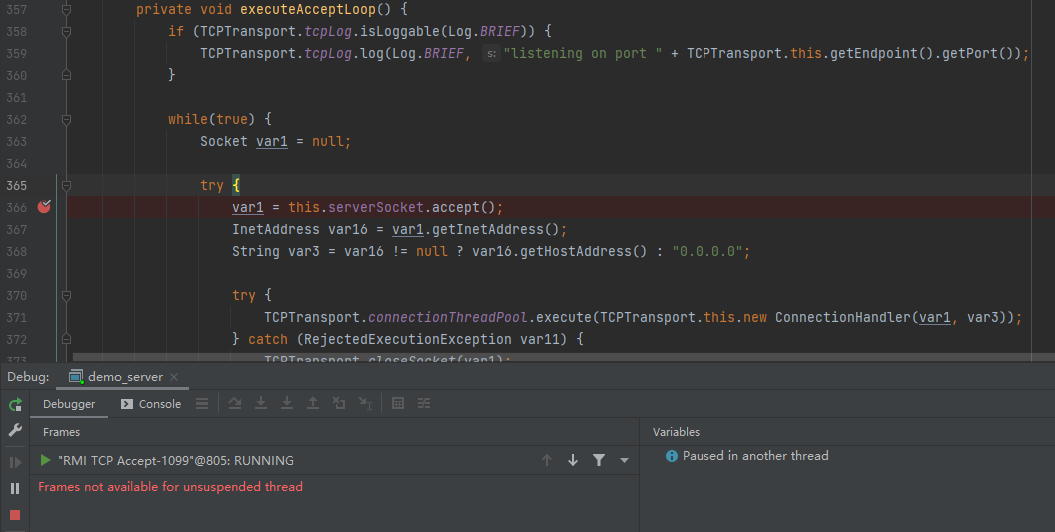
Task: Open Evaluate Expression calculator icon
Action: [x=398, y=404]
